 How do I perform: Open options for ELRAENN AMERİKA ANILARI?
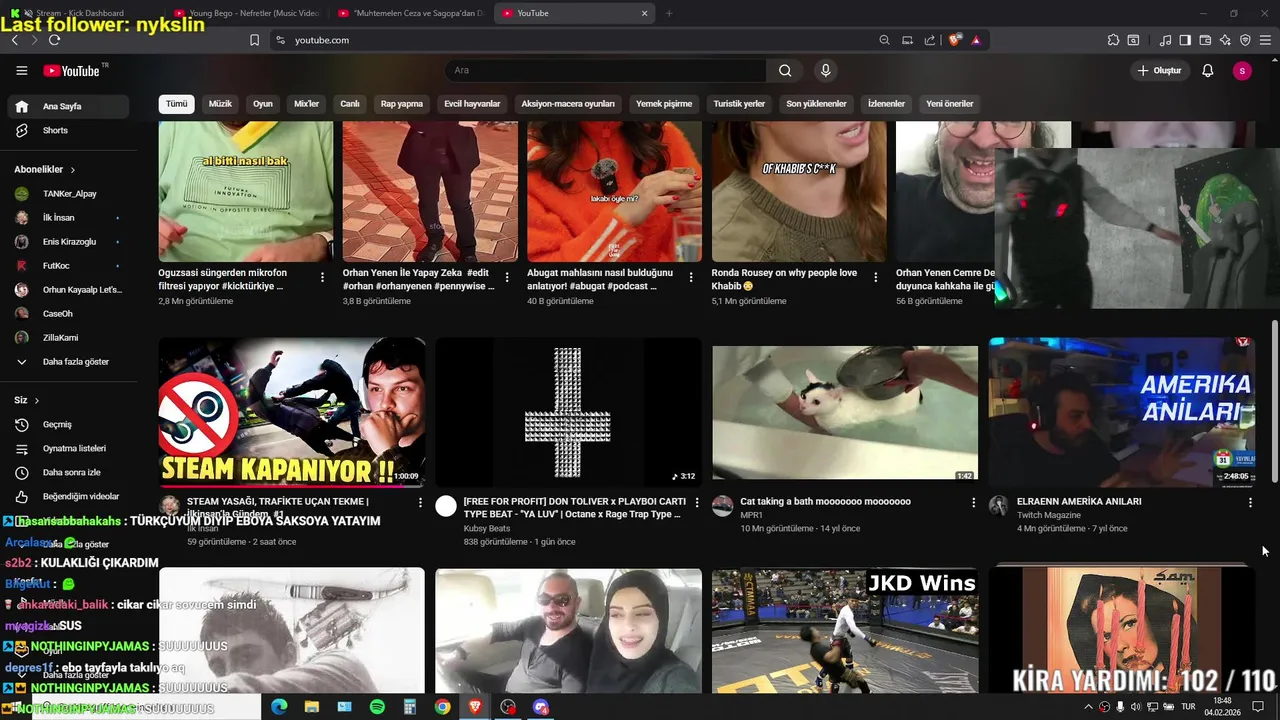(x=1250, y=503)
